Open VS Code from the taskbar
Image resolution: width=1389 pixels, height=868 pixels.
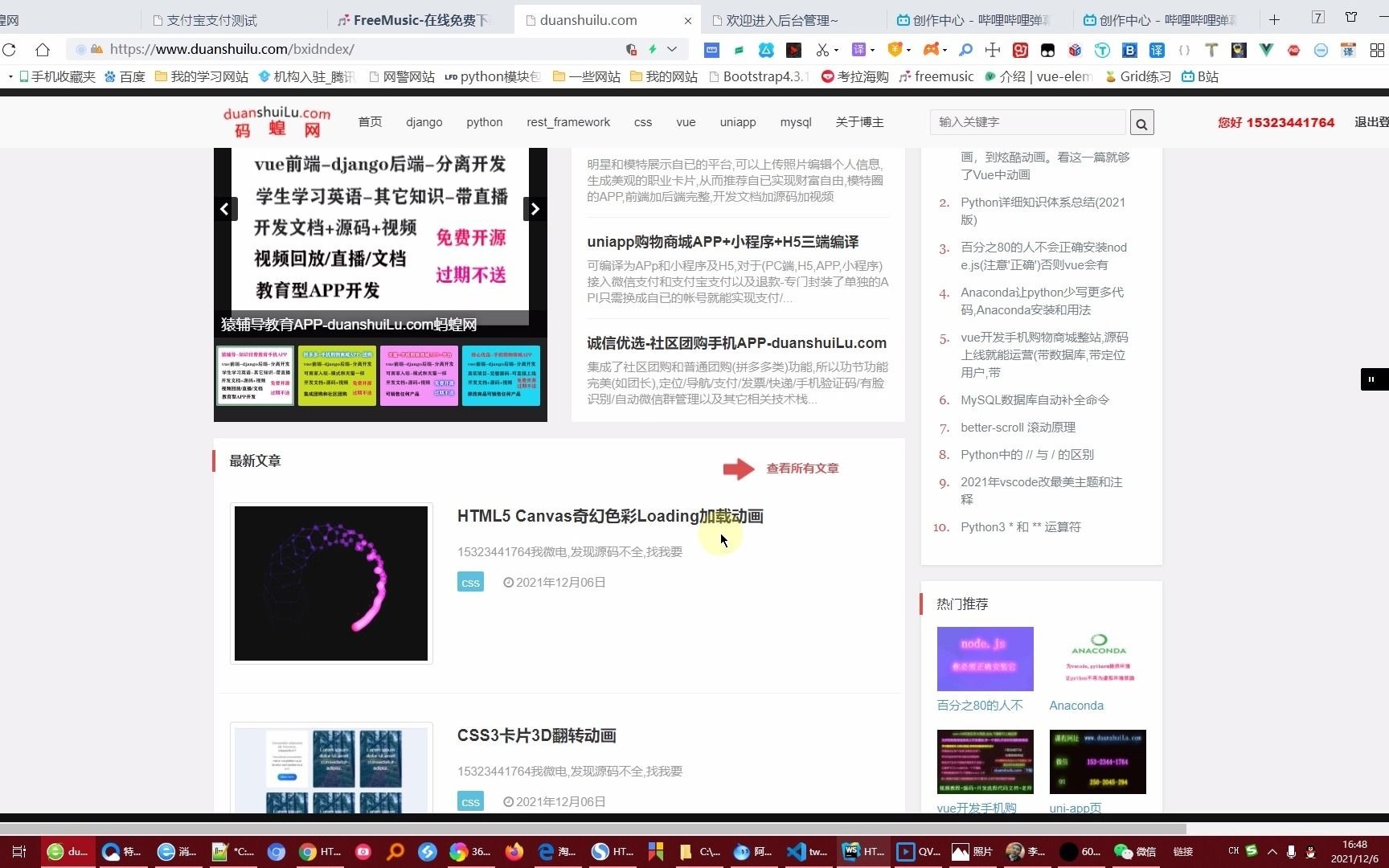point(796,851)
